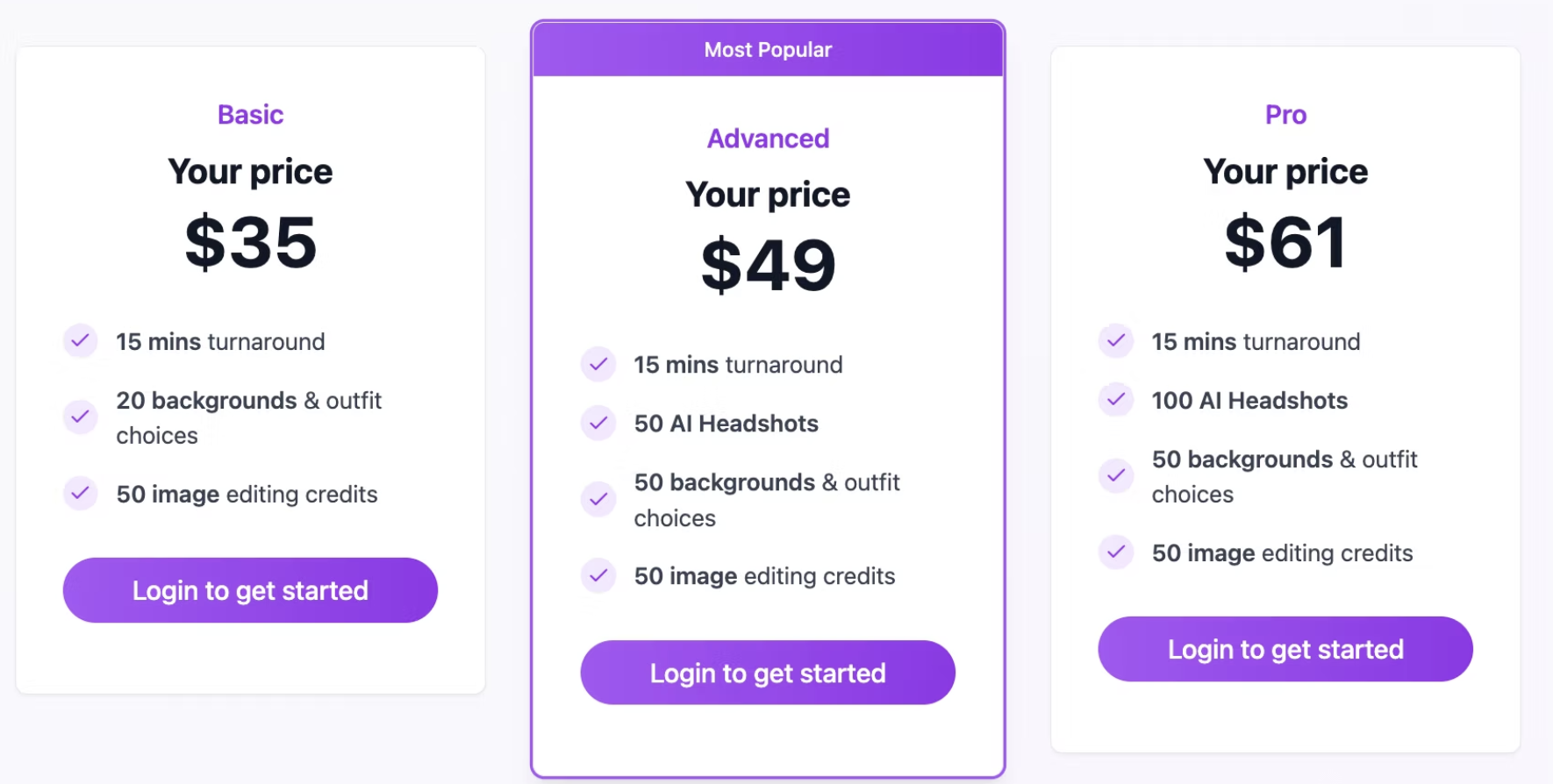The image size is (1553, 784).
Task: Click the checkmark beside Basic's 50 image editing credits
Action: [x=80, y=494]
